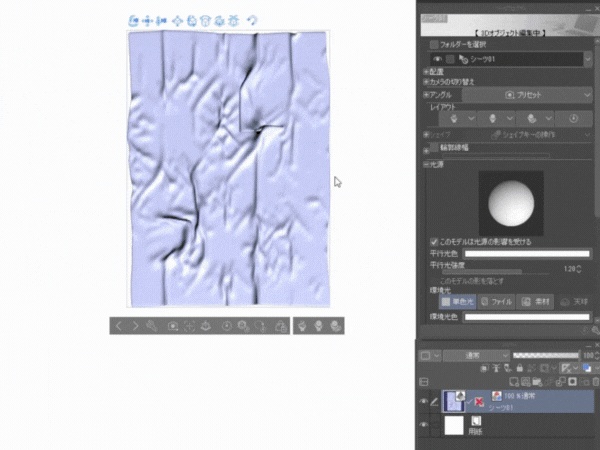Open the dropdown arrow beside the シーツ01 object list
Viewport: 600px width, 450px height.
[588, 59]
